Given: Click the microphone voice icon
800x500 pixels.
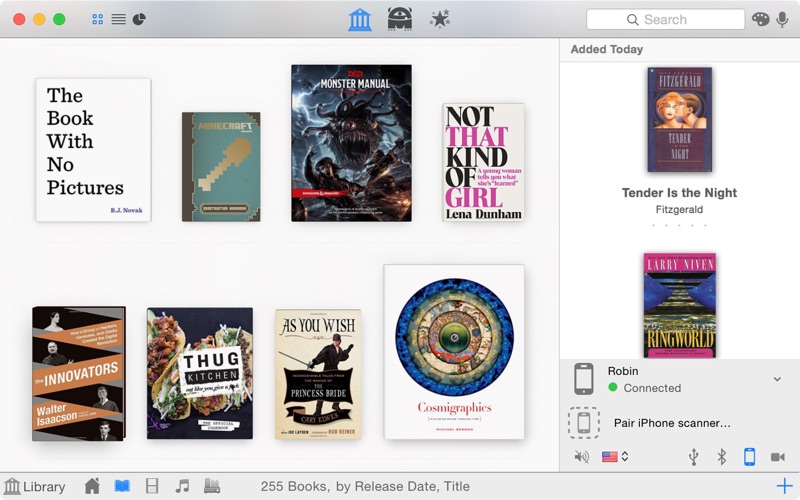Looking at the screenshot, I should (x=782, y=19).
